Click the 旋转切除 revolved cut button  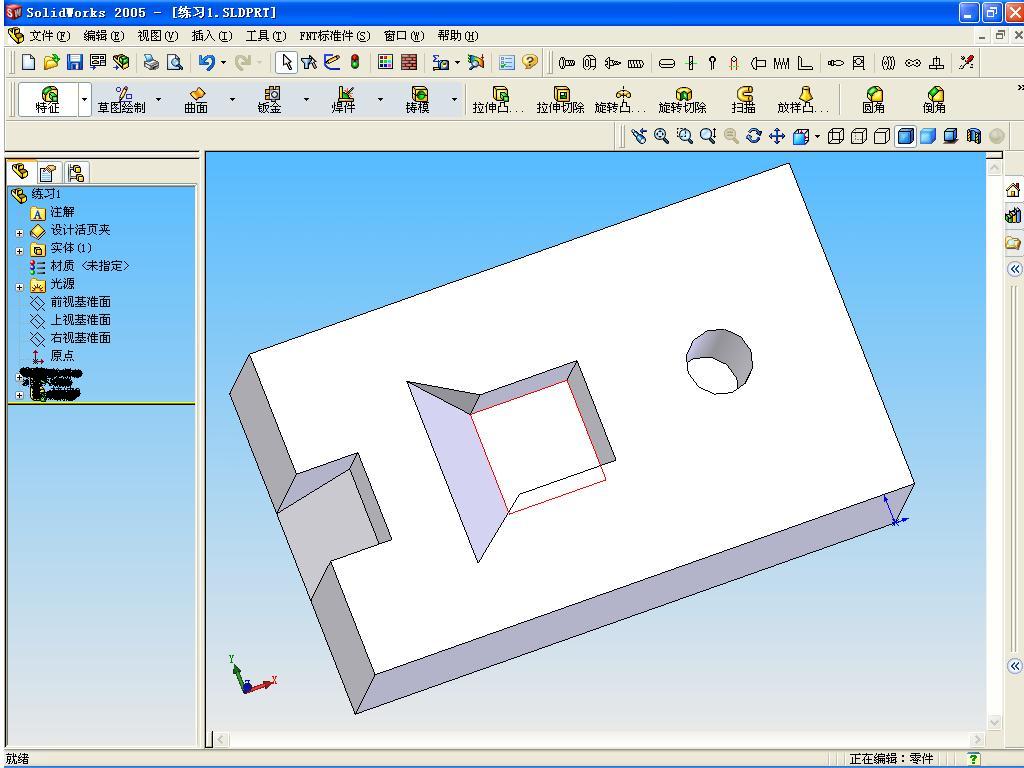[682, 99]
